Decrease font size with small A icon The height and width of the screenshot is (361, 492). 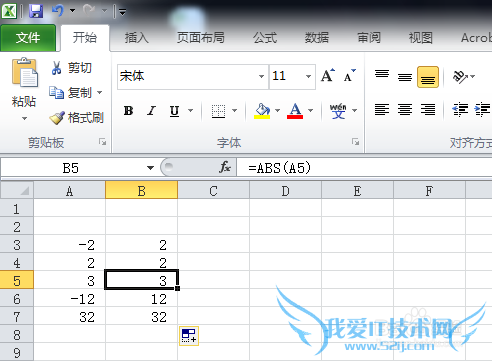(350, 76)
